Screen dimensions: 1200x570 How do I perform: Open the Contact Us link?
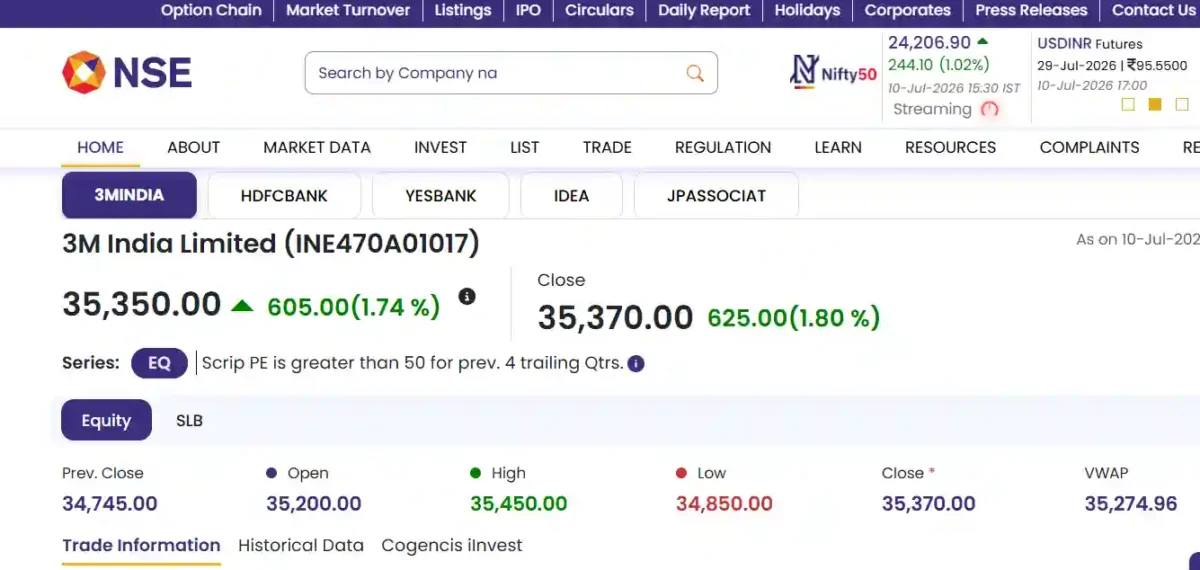click(x=1154, y=10)
